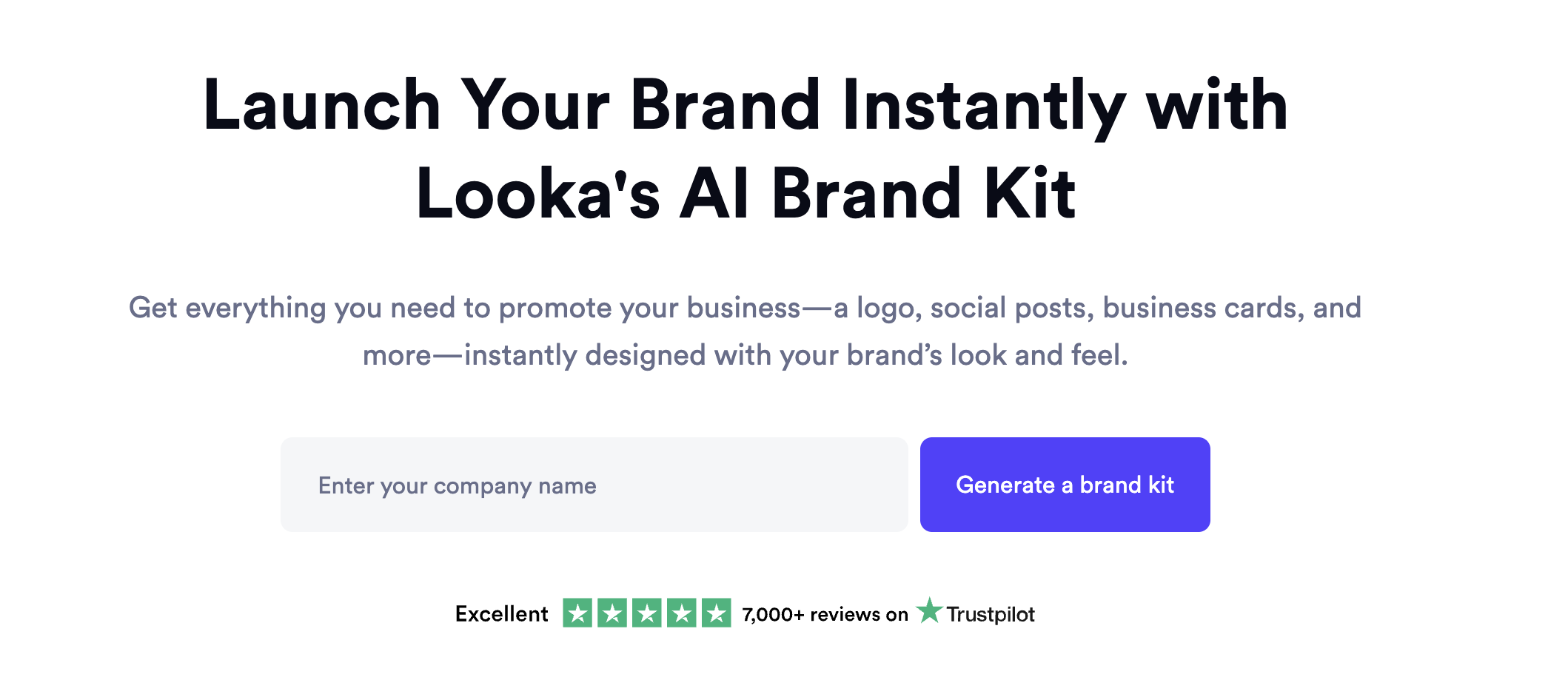This screenshot has height=677, width=1568.
Task: Click the word "Instantly" in the headline
Action: (x=984, y=106)
